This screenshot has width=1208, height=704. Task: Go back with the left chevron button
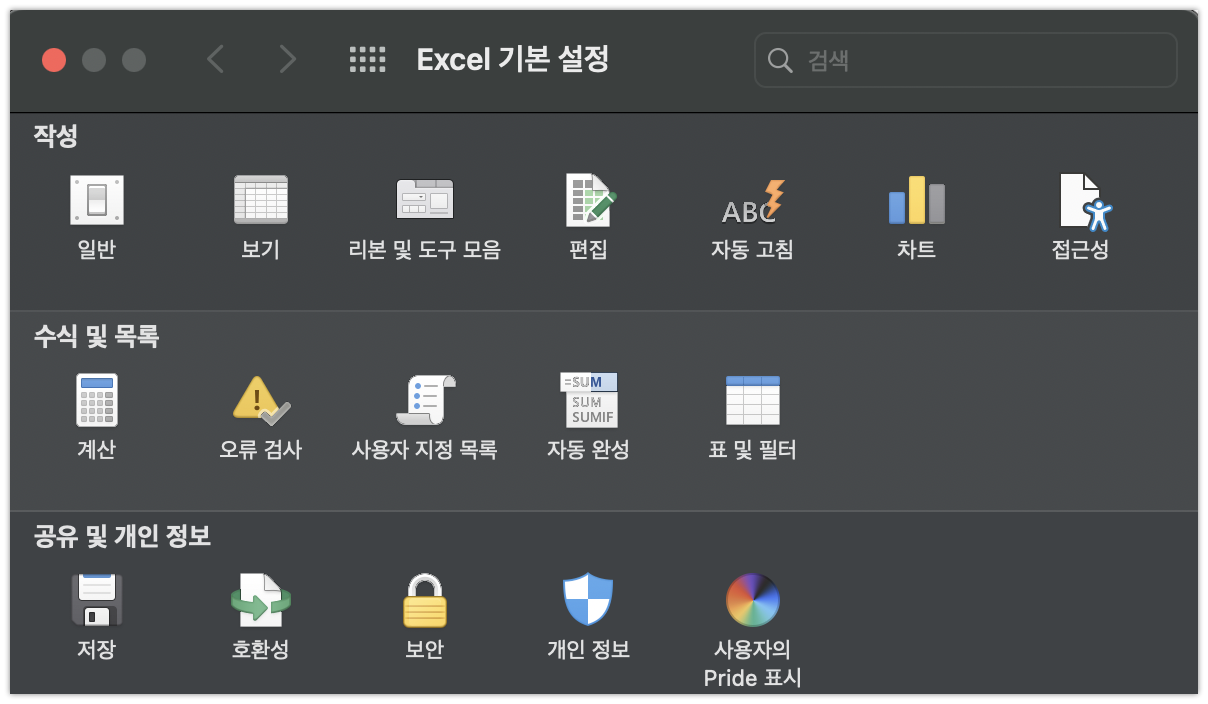(x=215, y=60)
